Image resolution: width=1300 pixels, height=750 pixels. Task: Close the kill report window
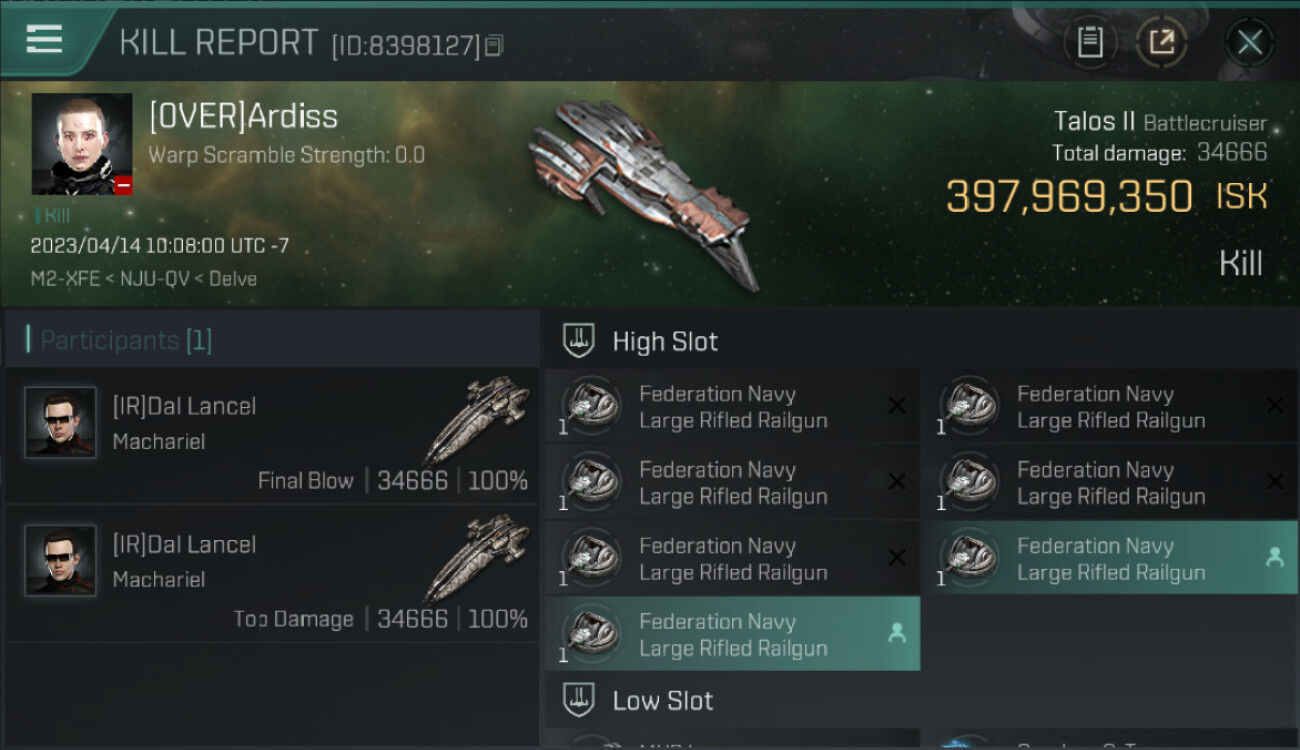(1249, 42)
